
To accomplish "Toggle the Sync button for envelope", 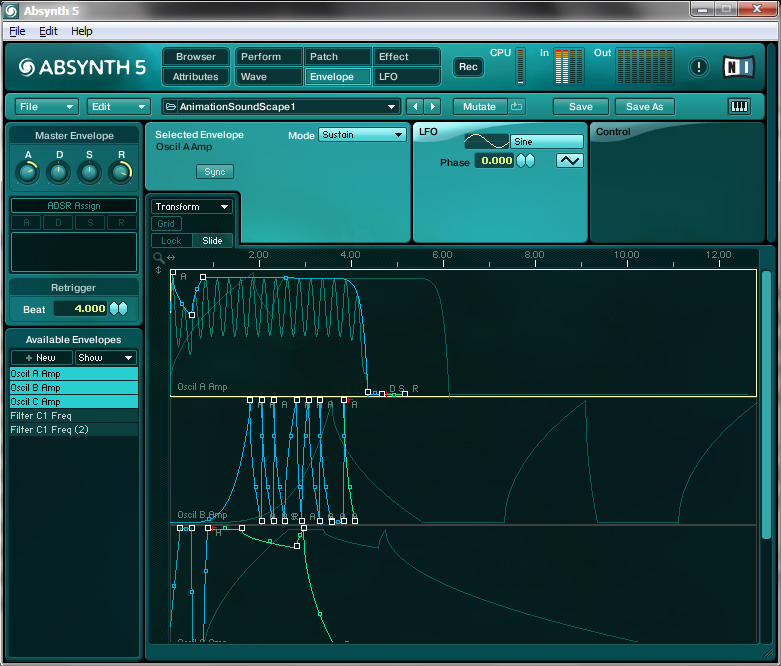I will click(214, 172).
